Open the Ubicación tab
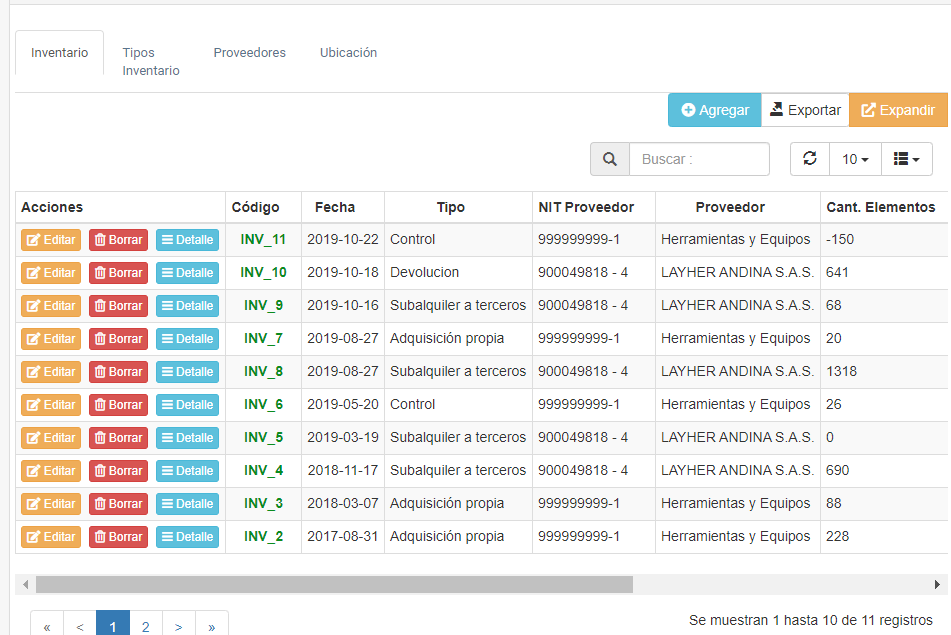951x635 pixels. click(348, 53)
